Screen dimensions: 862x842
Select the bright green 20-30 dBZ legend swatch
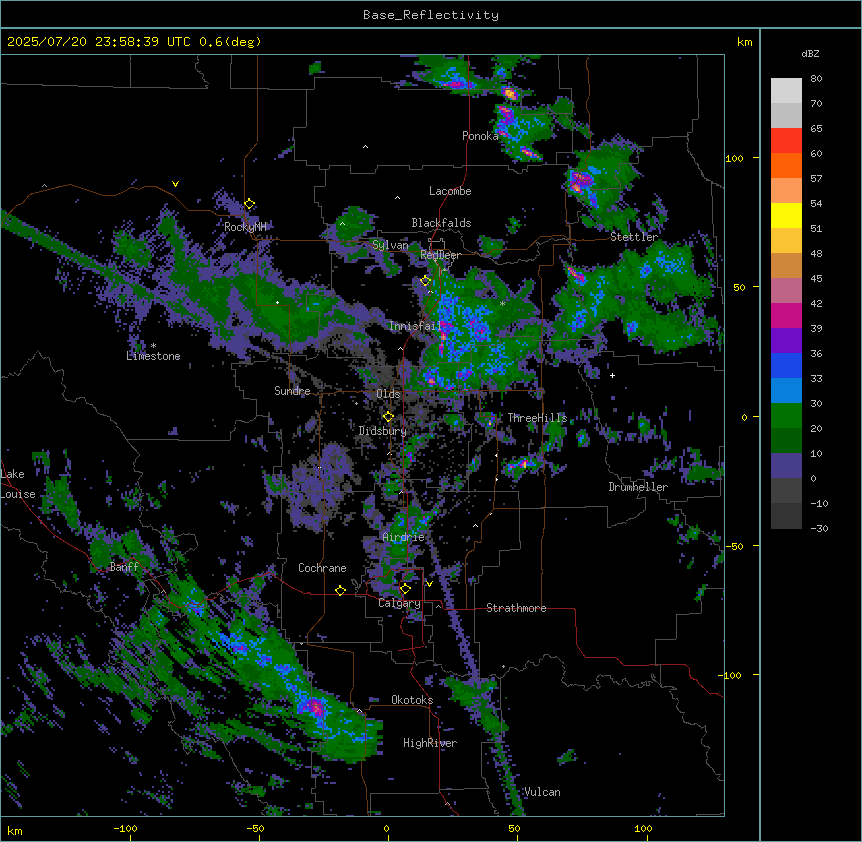tap(786, 416)
